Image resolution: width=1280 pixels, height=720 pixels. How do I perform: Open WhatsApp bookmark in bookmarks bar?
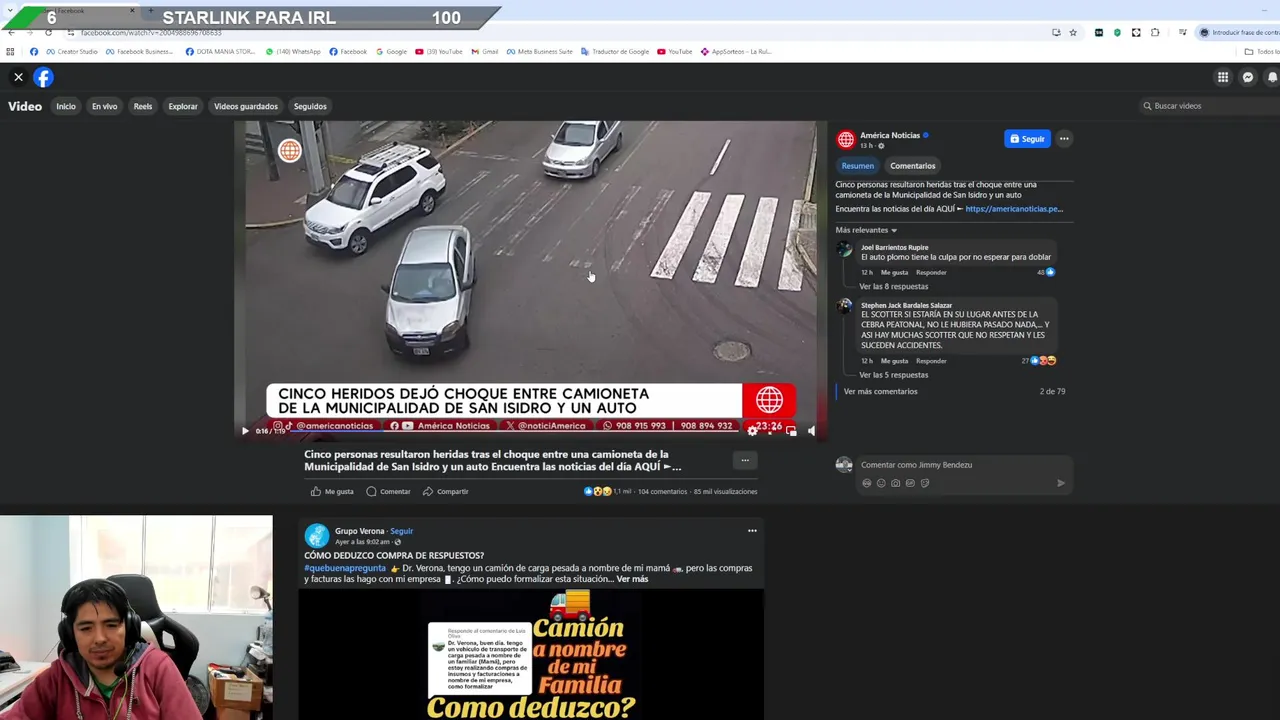coord(293,52)
